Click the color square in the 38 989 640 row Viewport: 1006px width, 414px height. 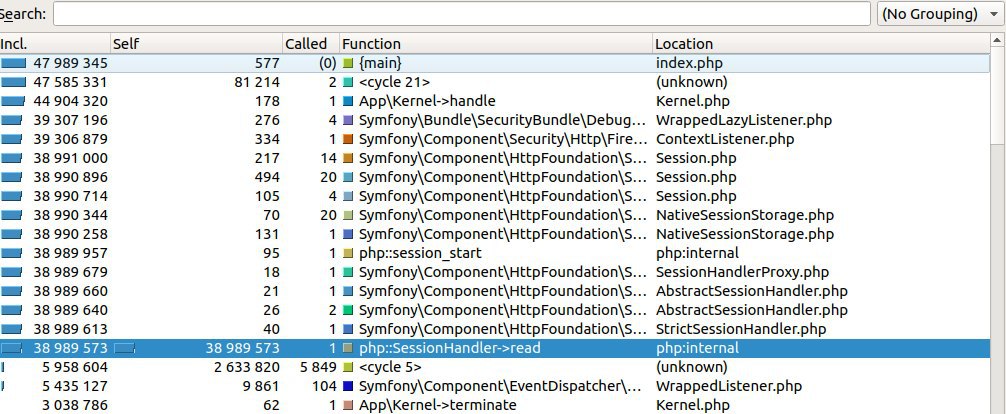click(x=348, y=310)
